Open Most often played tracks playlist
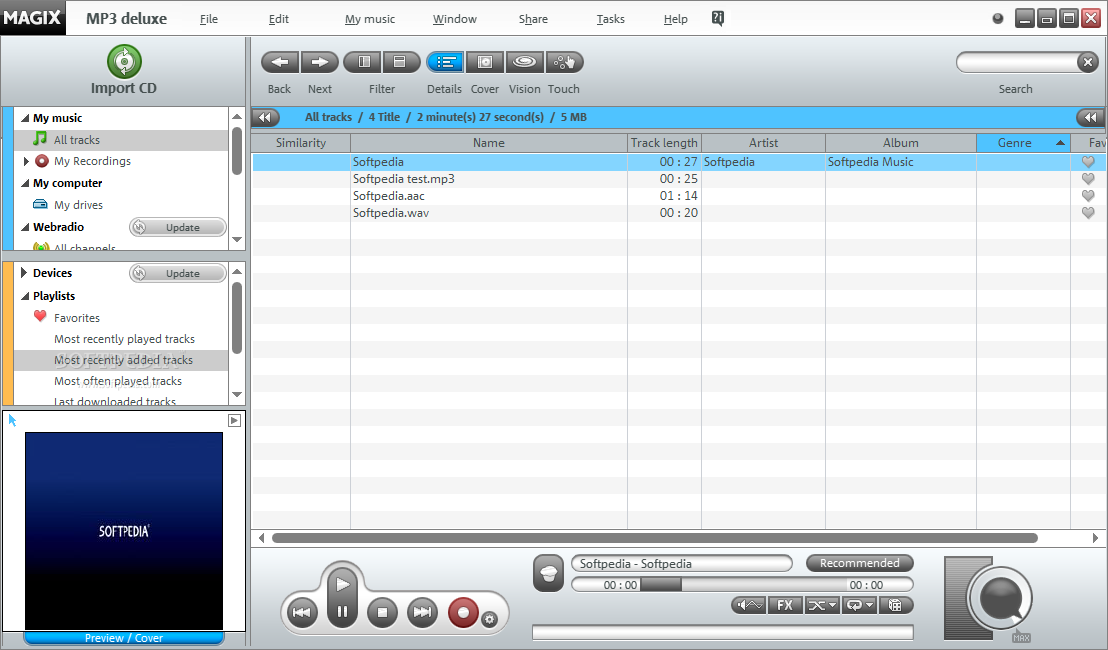 coord(118,381)
